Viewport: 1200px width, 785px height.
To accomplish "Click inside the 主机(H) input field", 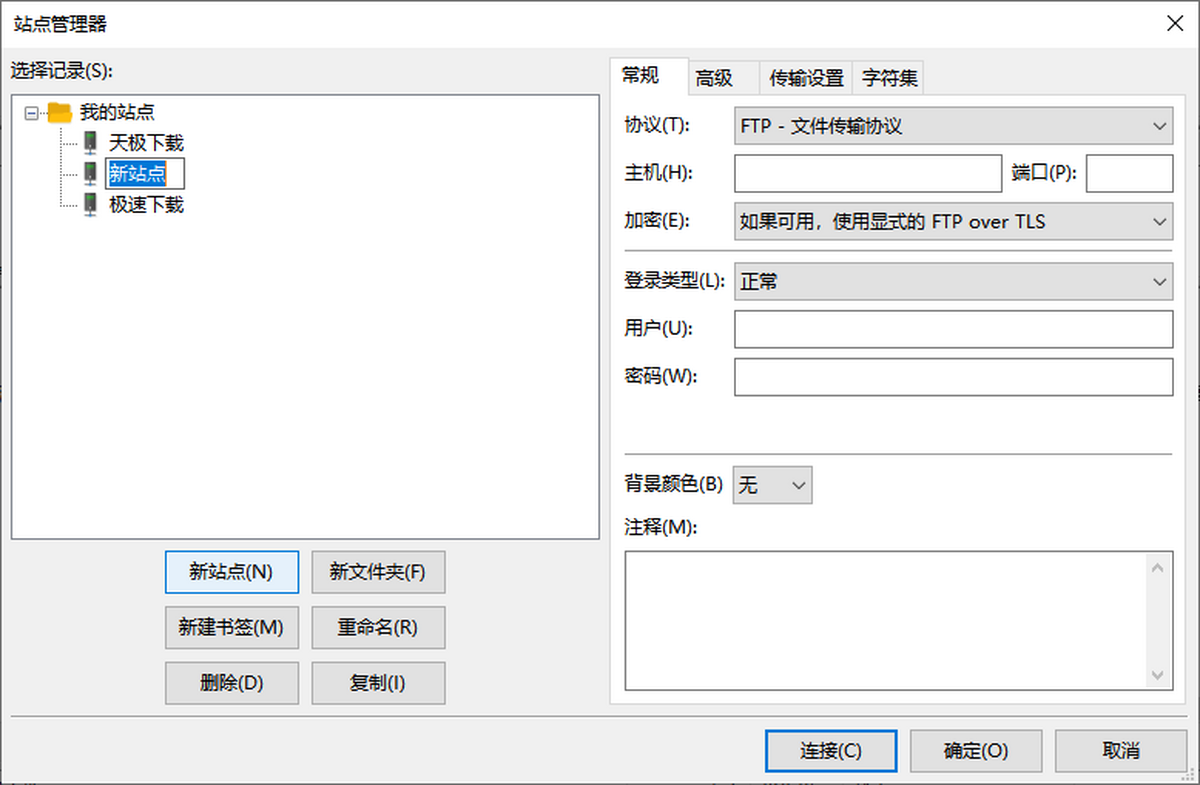I will tap(867, 173).
